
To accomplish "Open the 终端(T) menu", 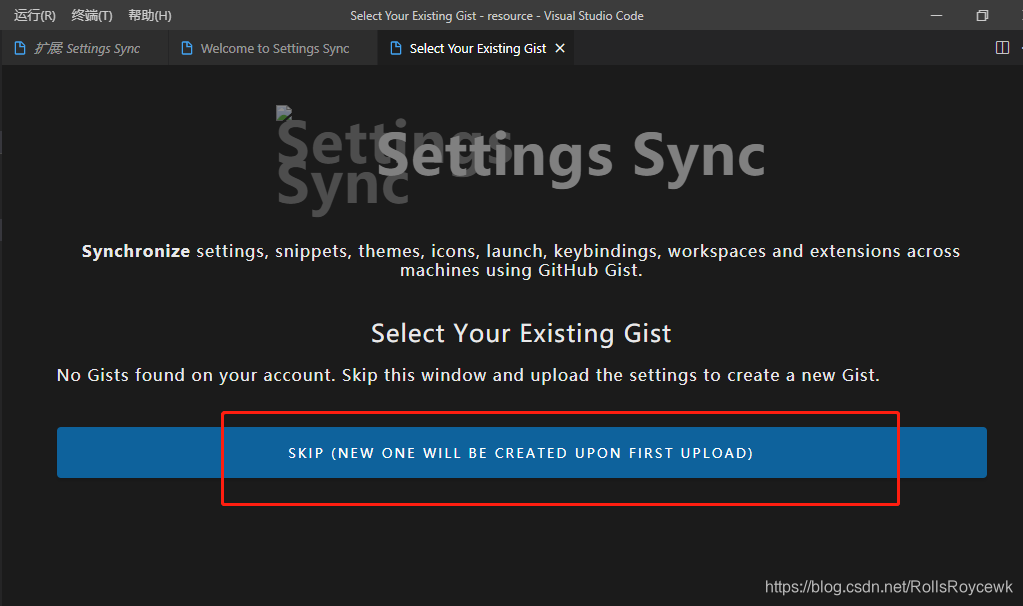I will point(92,16).
